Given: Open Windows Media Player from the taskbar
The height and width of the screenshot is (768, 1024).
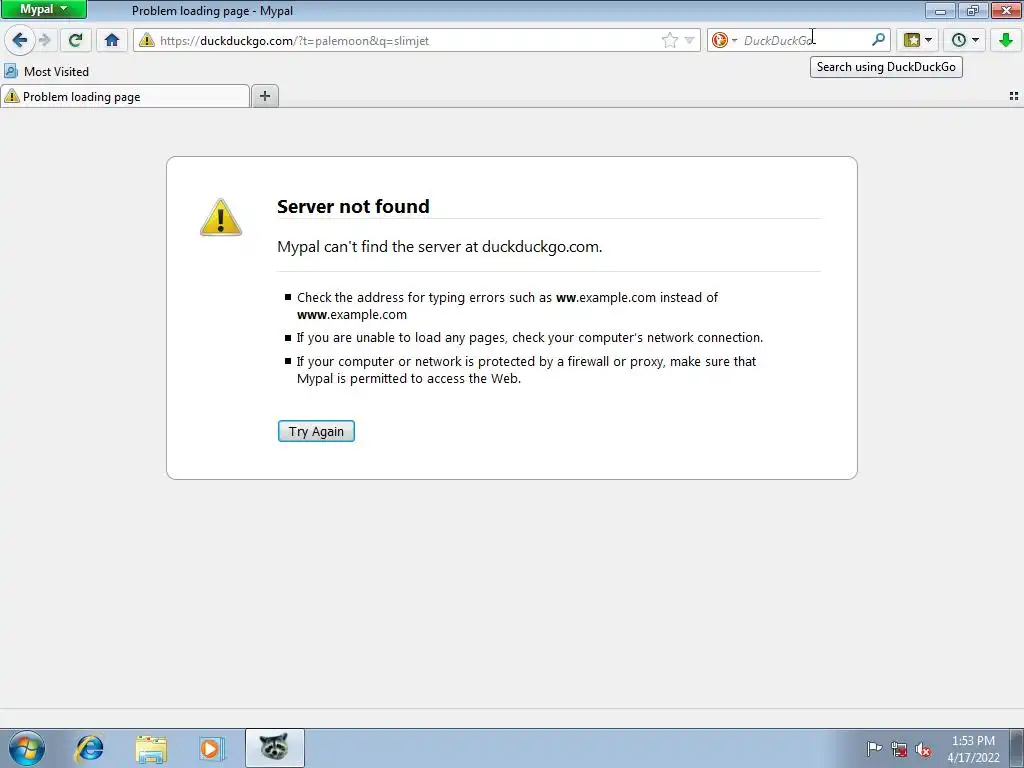Looking at the screenshot, I should point(212,748).
